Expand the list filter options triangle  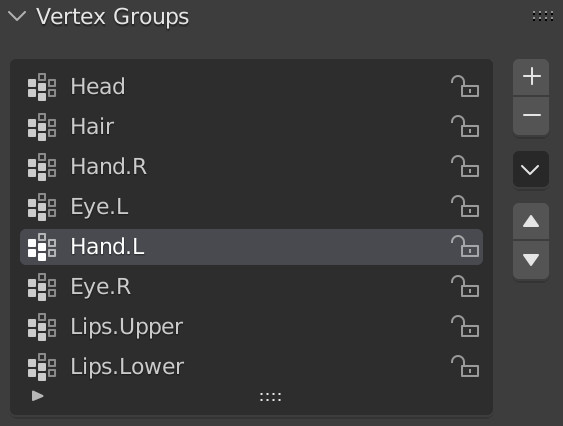pos(37,396)
